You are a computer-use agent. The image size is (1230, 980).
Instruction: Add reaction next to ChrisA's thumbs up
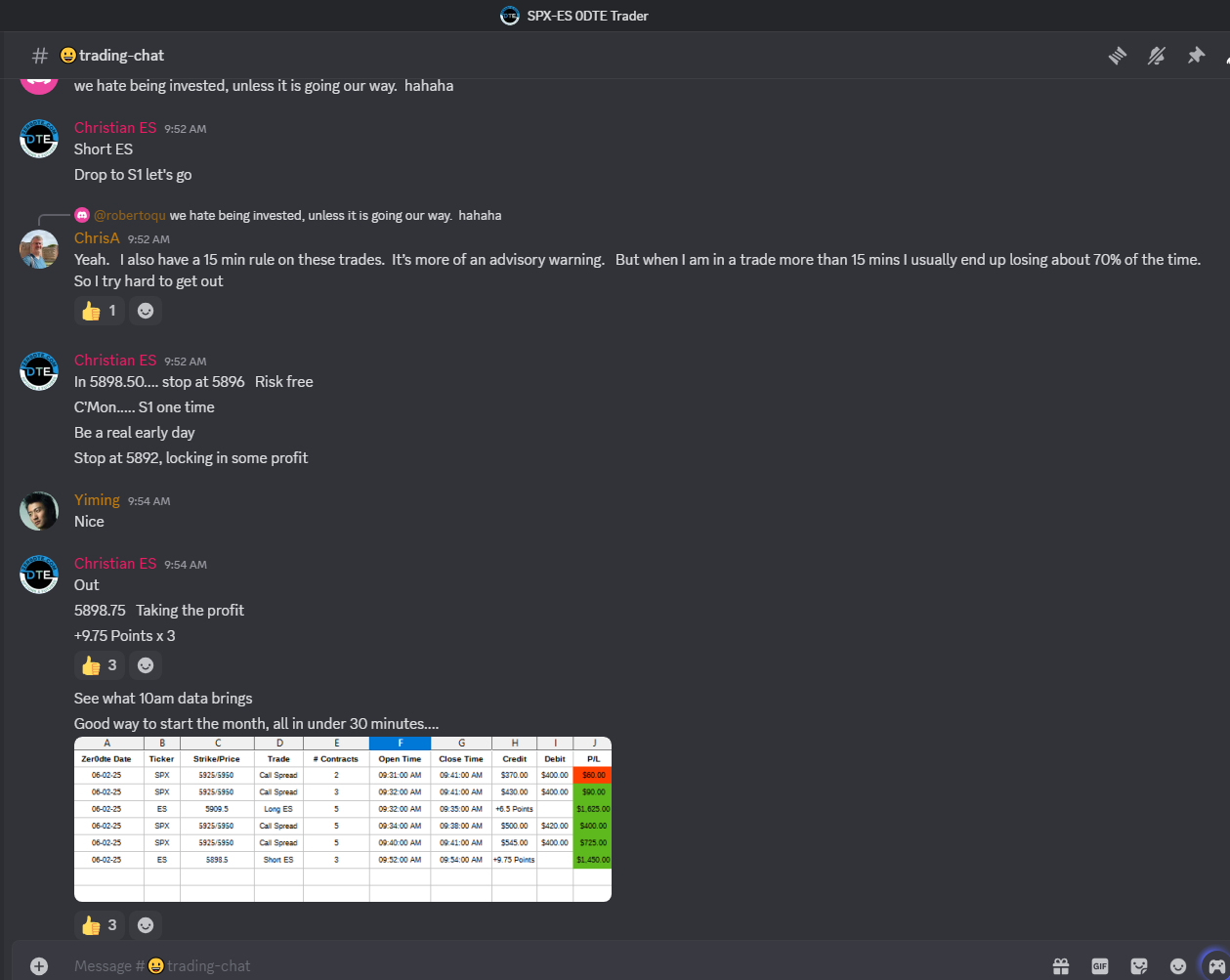[146, 311]
